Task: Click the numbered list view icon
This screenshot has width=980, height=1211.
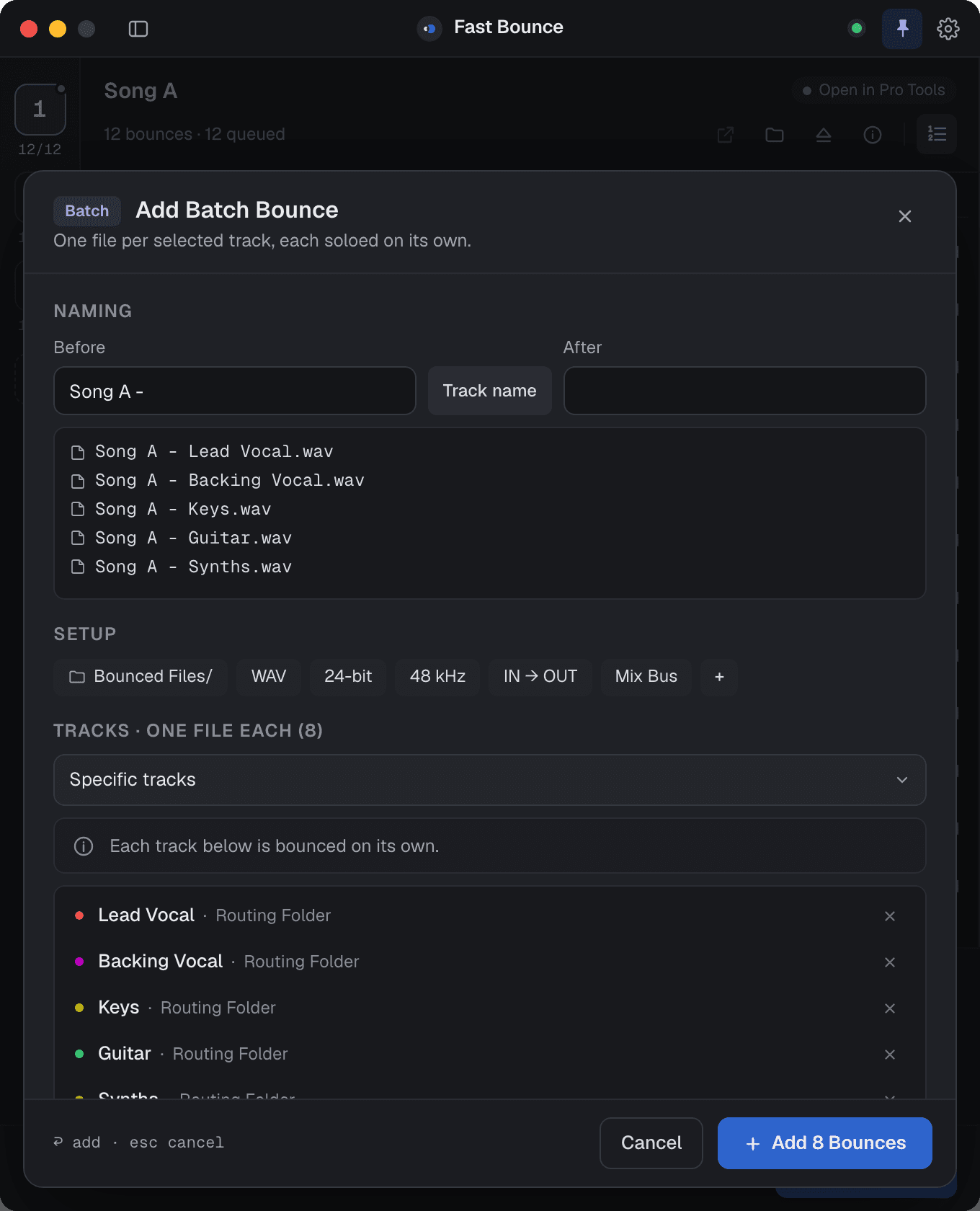Action: coord(937,134)
